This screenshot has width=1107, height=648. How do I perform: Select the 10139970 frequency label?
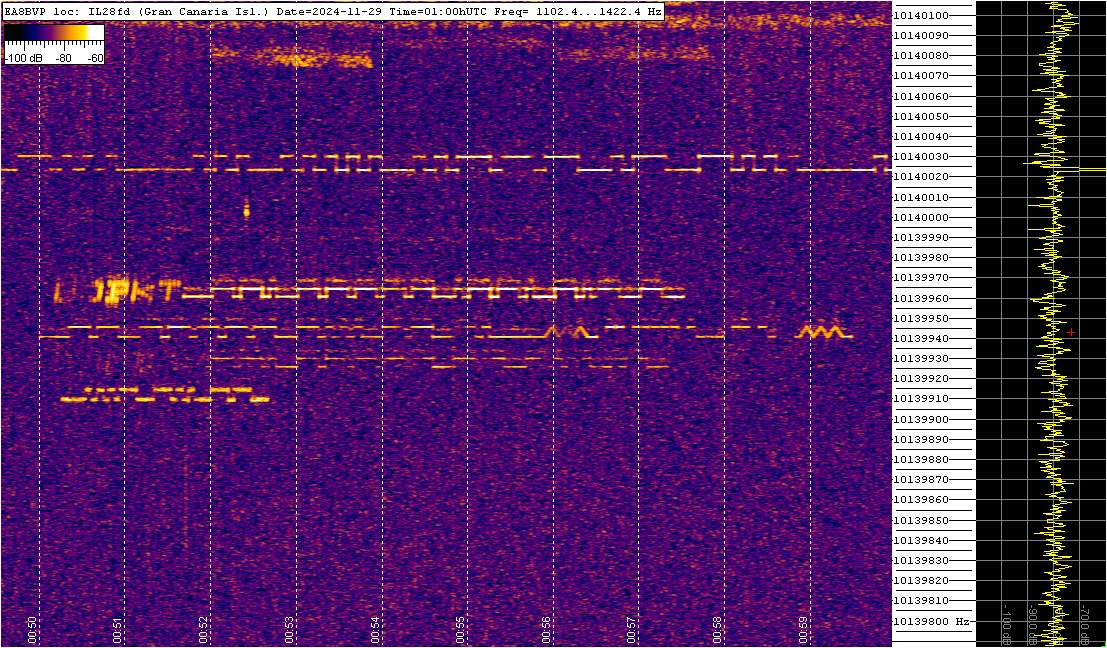(x=919, y=278)
